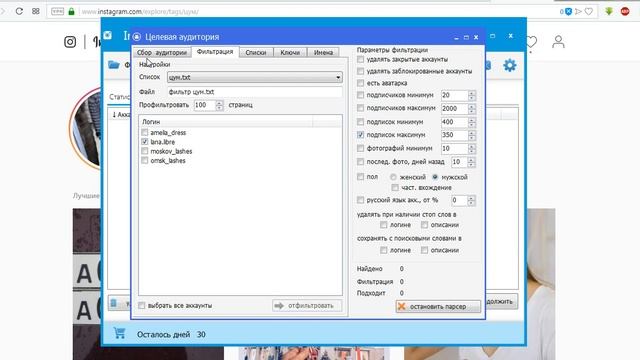The image size is (640, 360).
Task: Toggle выбрать все аккаунты checkbox
Action: click(142, 305)
